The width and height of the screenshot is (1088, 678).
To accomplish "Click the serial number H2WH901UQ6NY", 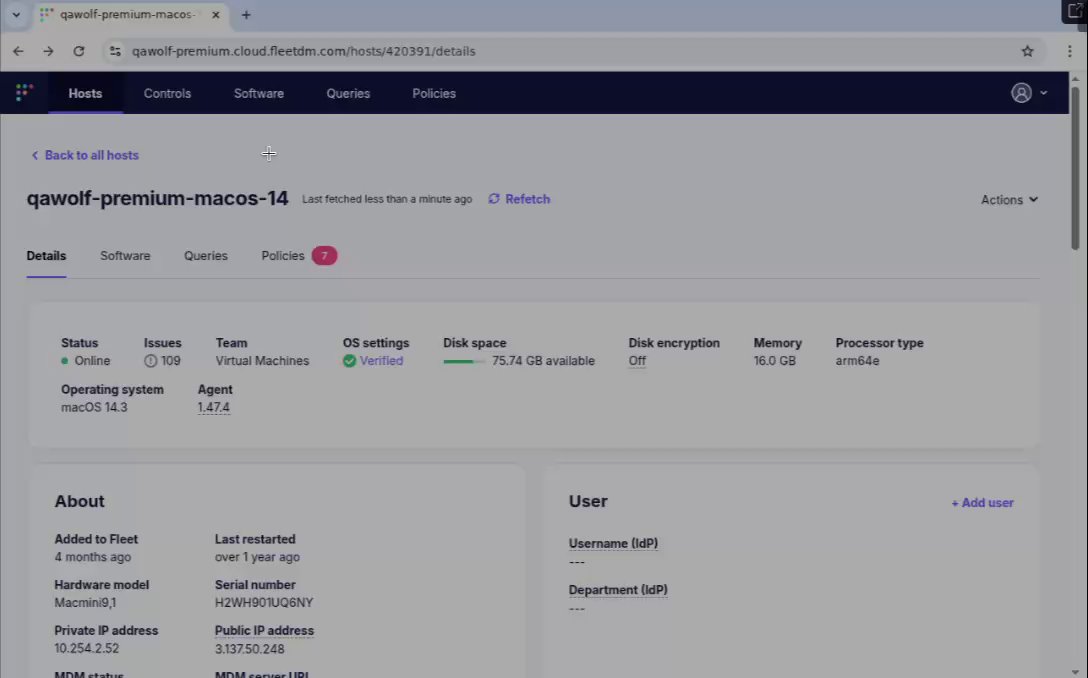I will tap(264, 603).
